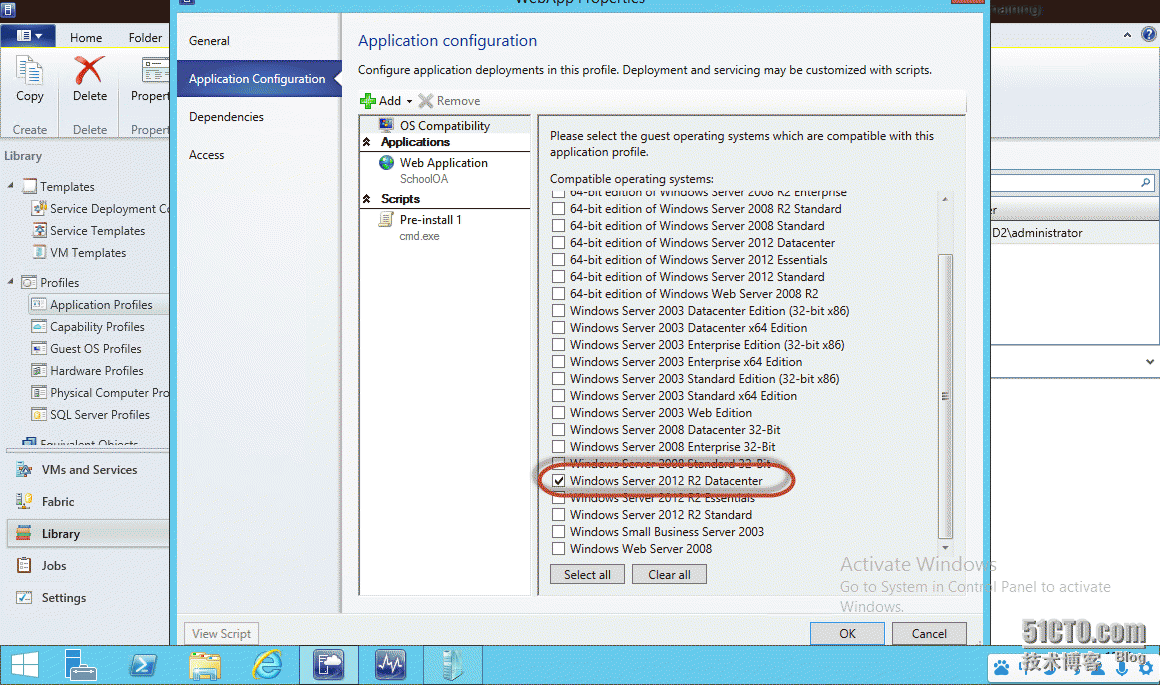Click the Copy icon in the ribbon
The width and height of the screenshot is (1160, 685).
[x=30, y=71]
